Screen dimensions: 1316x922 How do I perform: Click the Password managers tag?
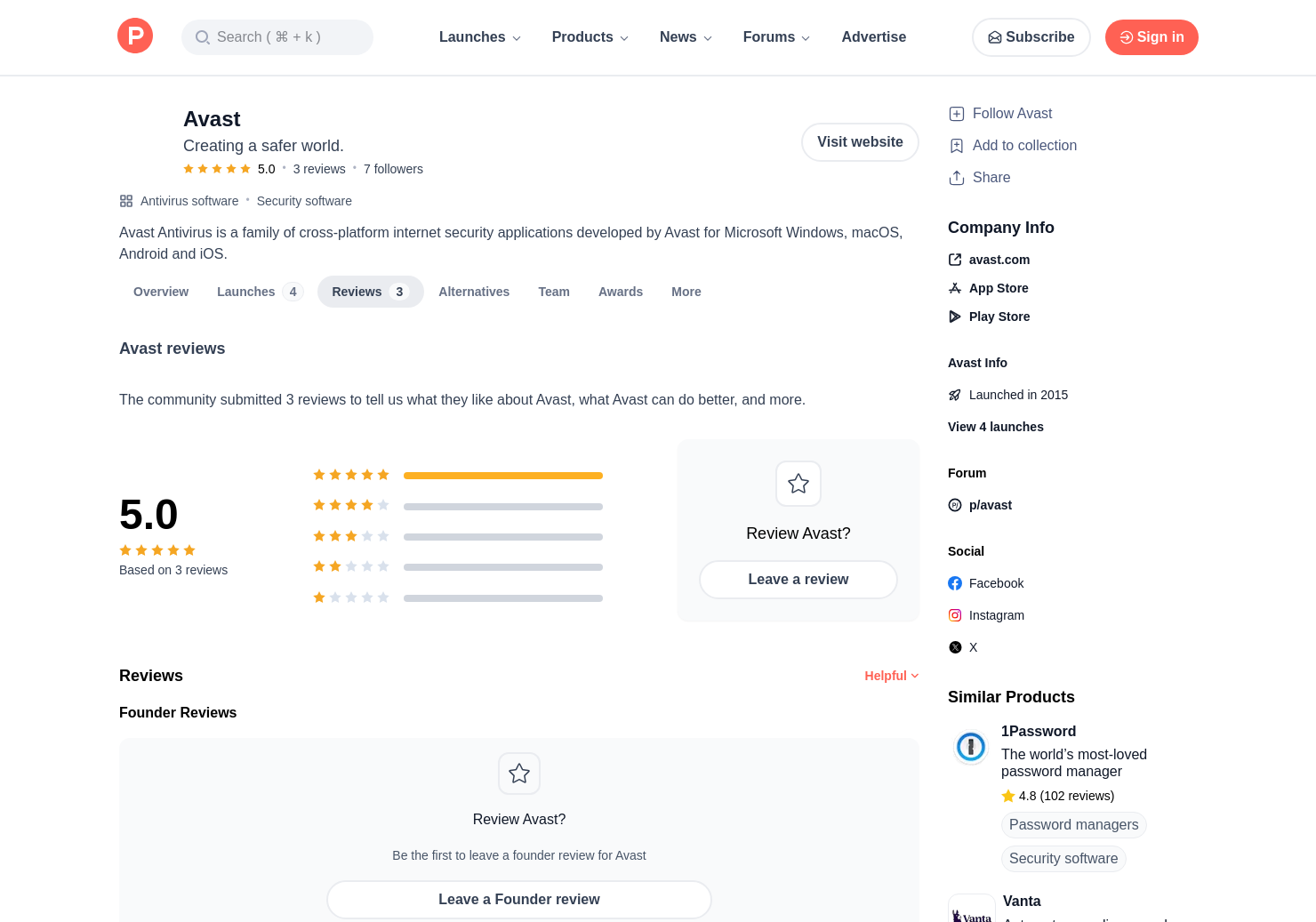pos(1074,825)
